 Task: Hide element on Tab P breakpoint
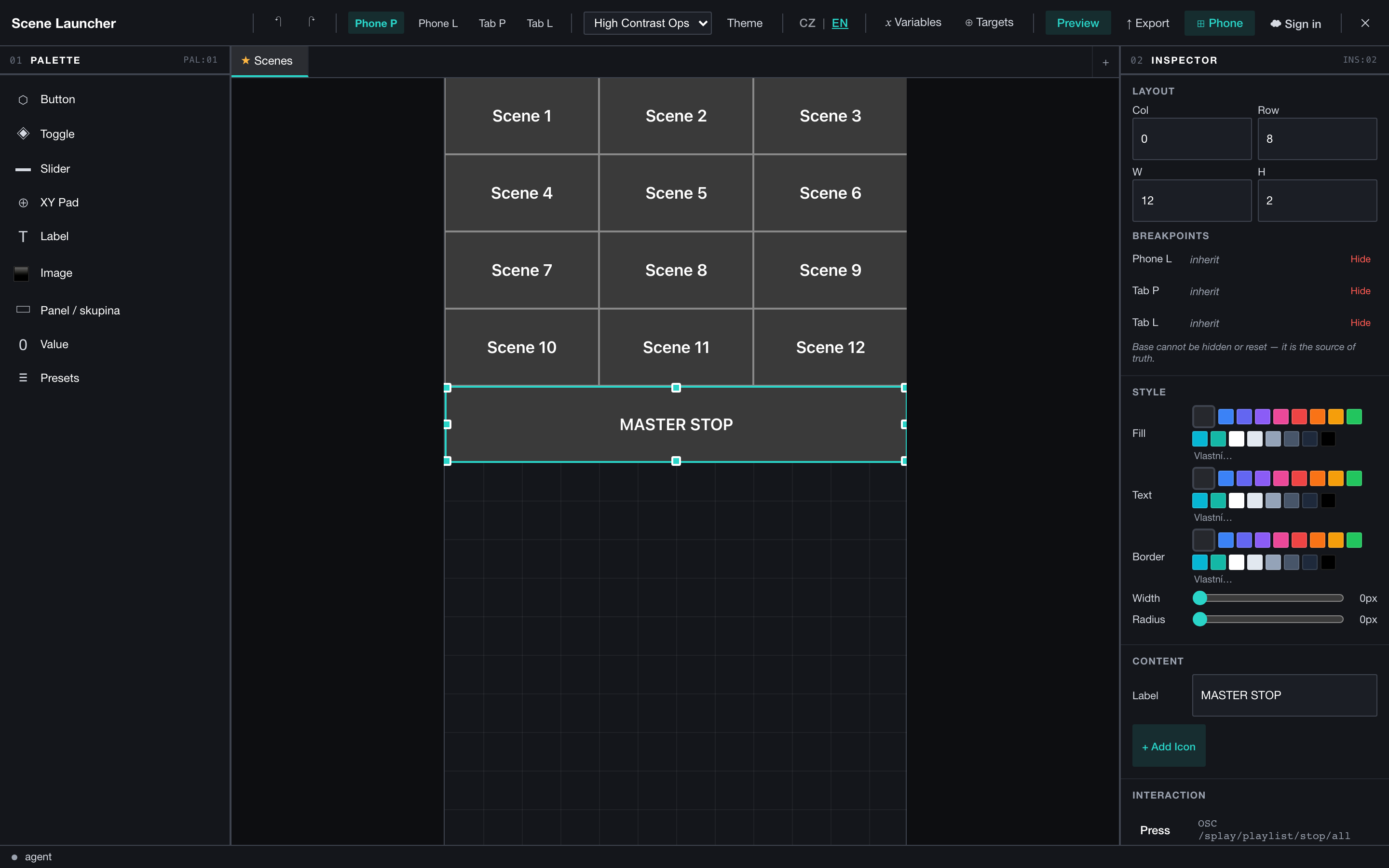pos(1360,291)
